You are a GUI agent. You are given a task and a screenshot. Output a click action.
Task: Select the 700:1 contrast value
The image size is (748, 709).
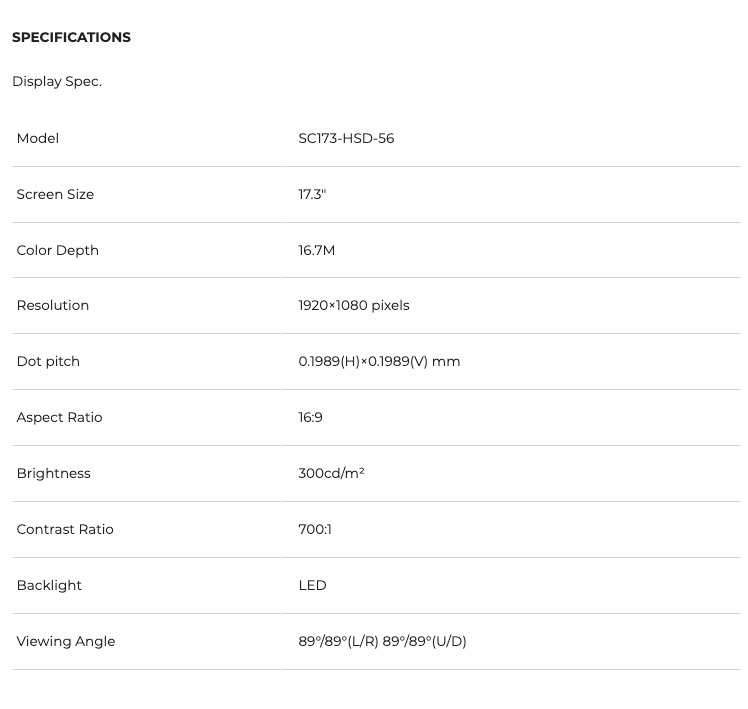315,529
